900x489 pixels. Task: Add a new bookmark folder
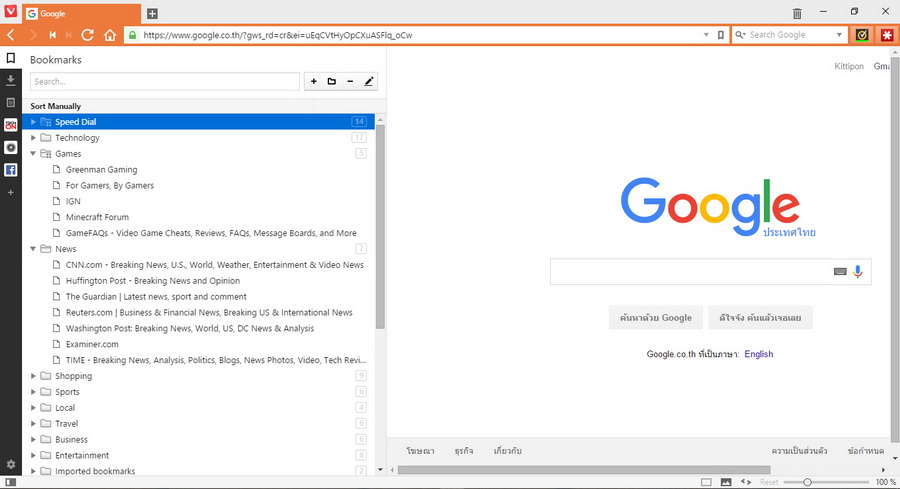tap(331, 81)
